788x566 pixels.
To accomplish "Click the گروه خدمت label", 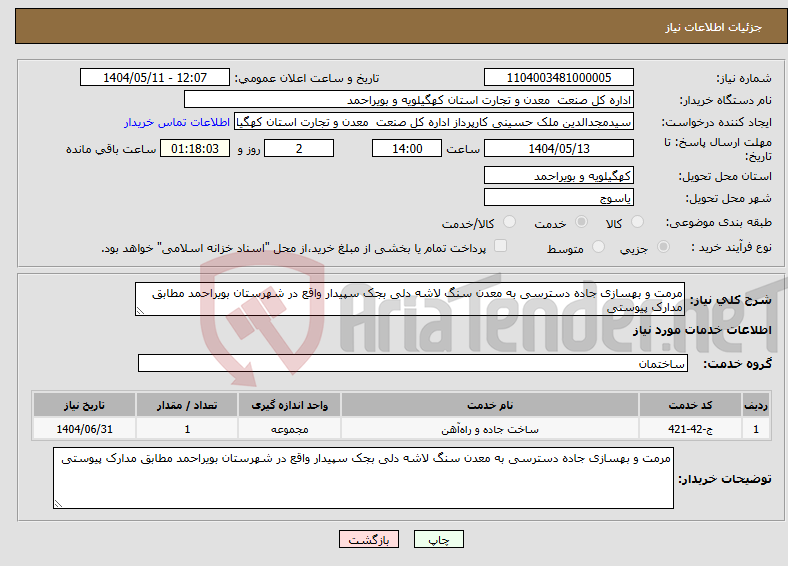I will click(x=737, y=364).
